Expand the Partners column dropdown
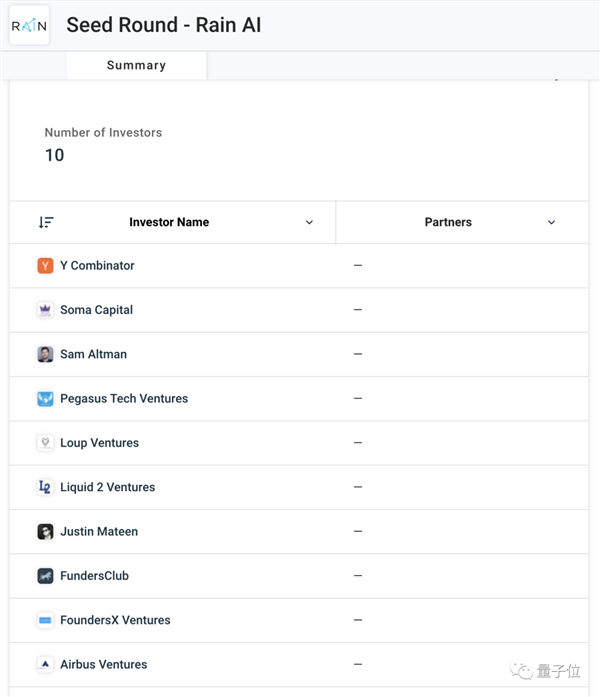Screen dimensions: 600x697 551,222
